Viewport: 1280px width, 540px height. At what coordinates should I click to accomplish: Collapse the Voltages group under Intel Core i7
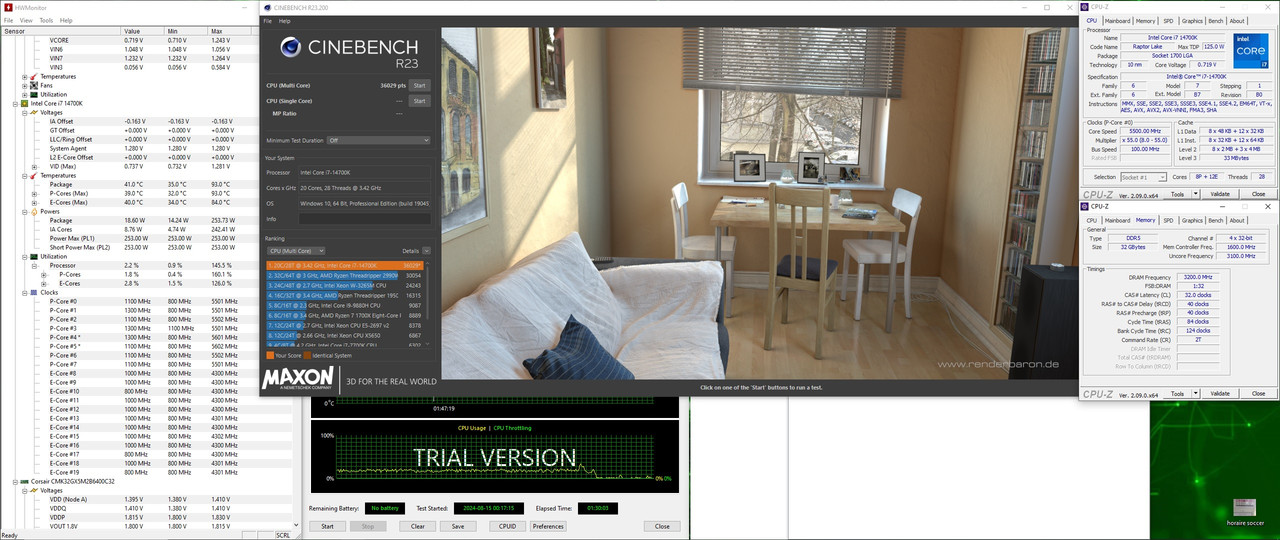[25, 112]
